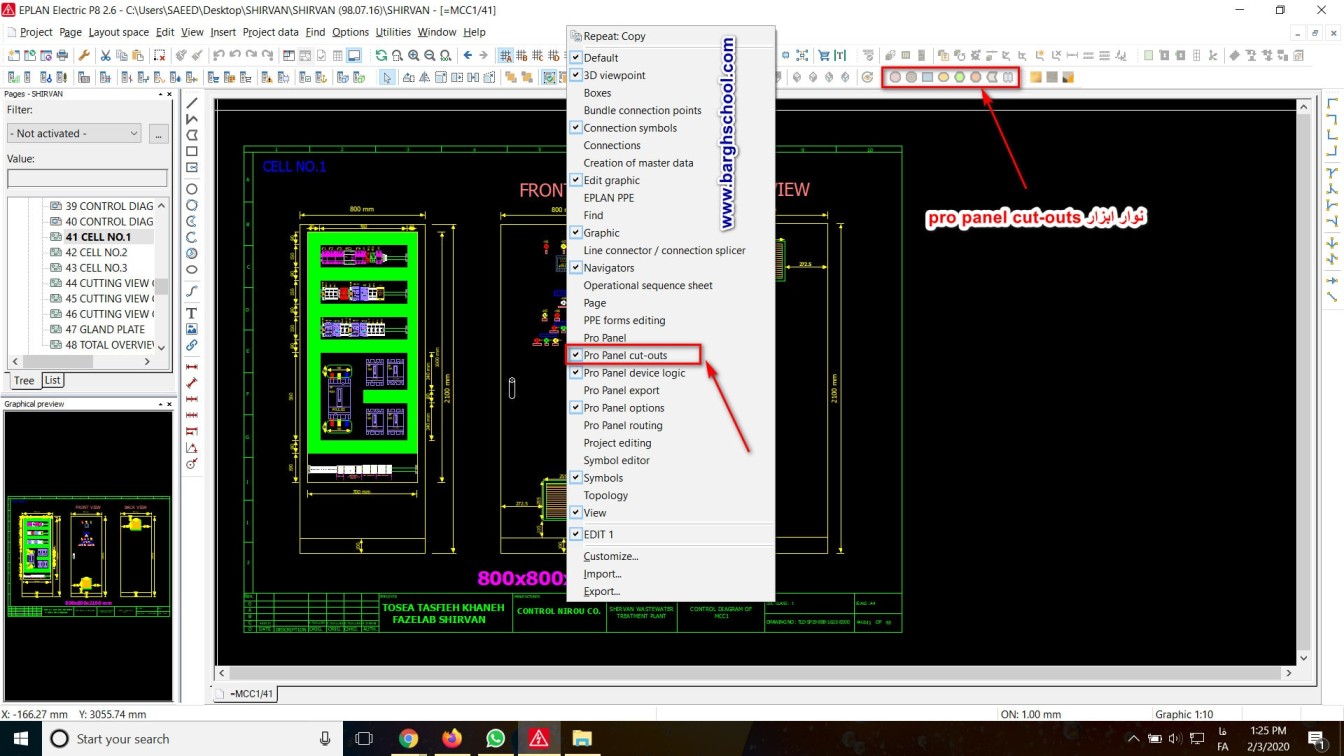Select the Hyperlink chain tool
1344x756 pixels.
(192, 345)
